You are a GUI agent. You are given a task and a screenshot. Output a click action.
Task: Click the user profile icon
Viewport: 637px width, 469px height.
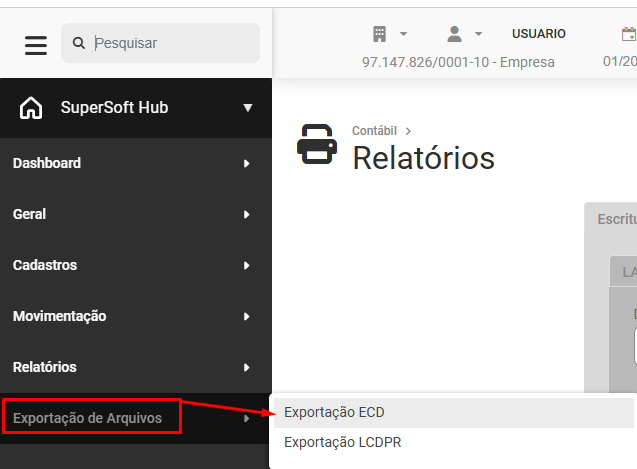tap(454, 34)
